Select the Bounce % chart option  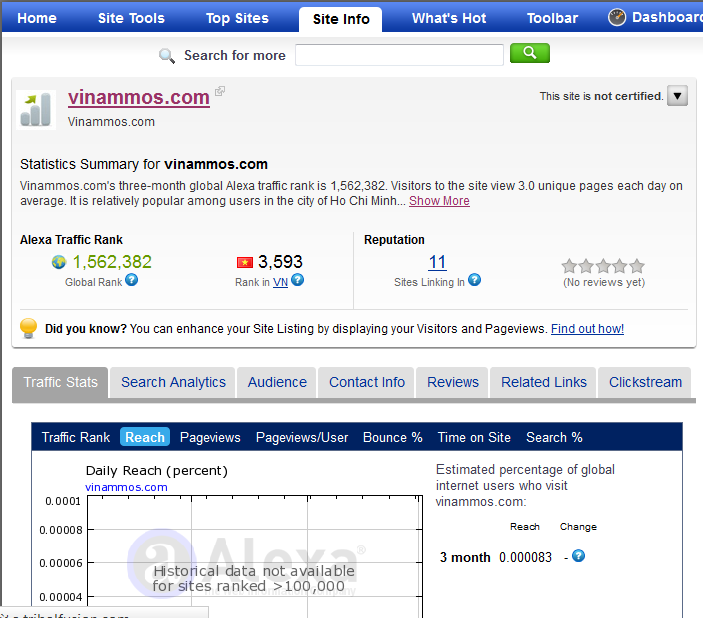[392, 437]
